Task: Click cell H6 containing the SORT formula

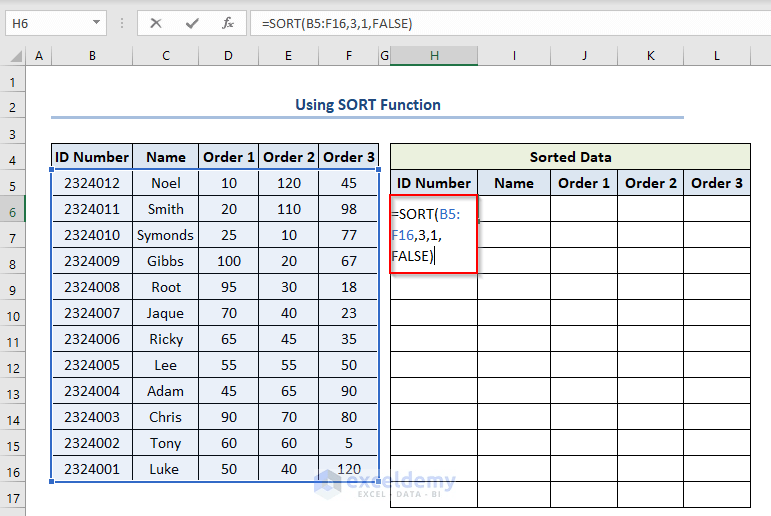Action: click(x=433, y=234)
